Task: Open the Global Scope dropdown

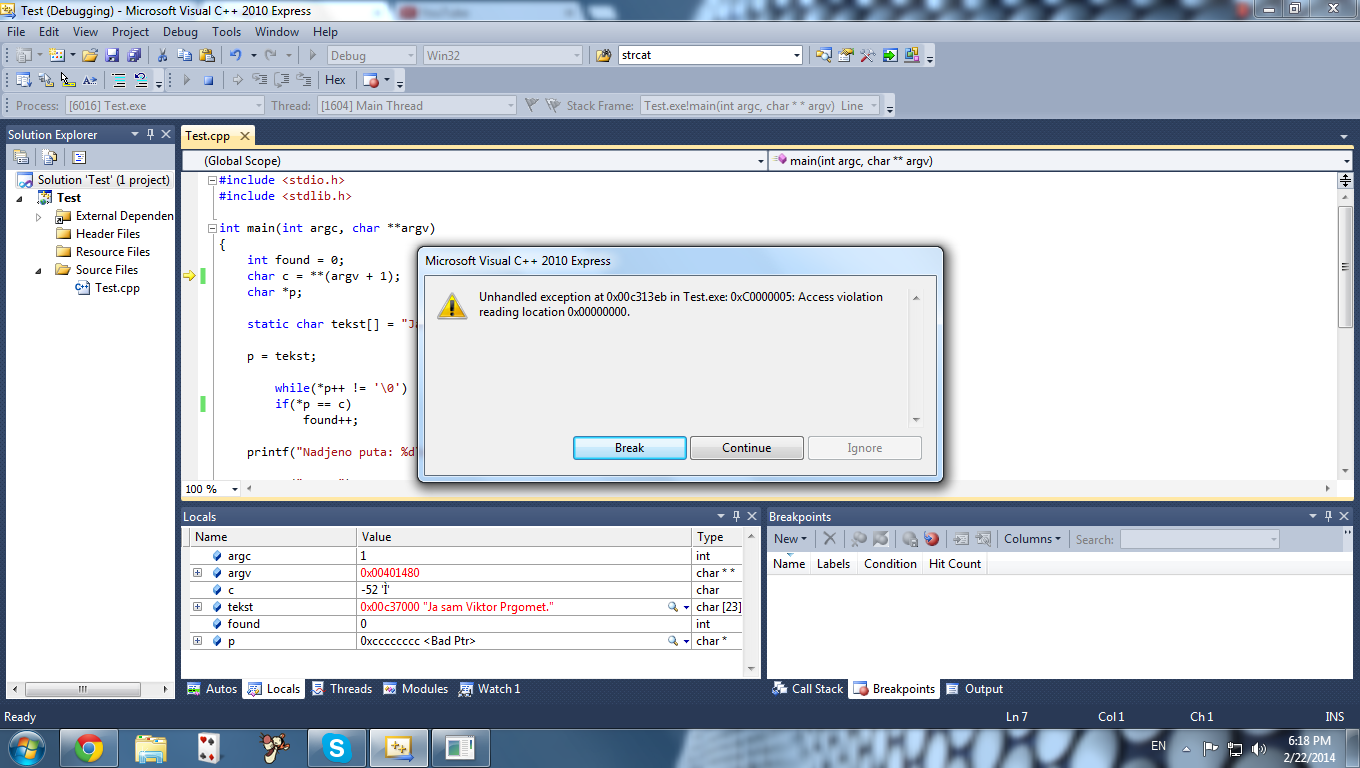Action: (760, 160)
